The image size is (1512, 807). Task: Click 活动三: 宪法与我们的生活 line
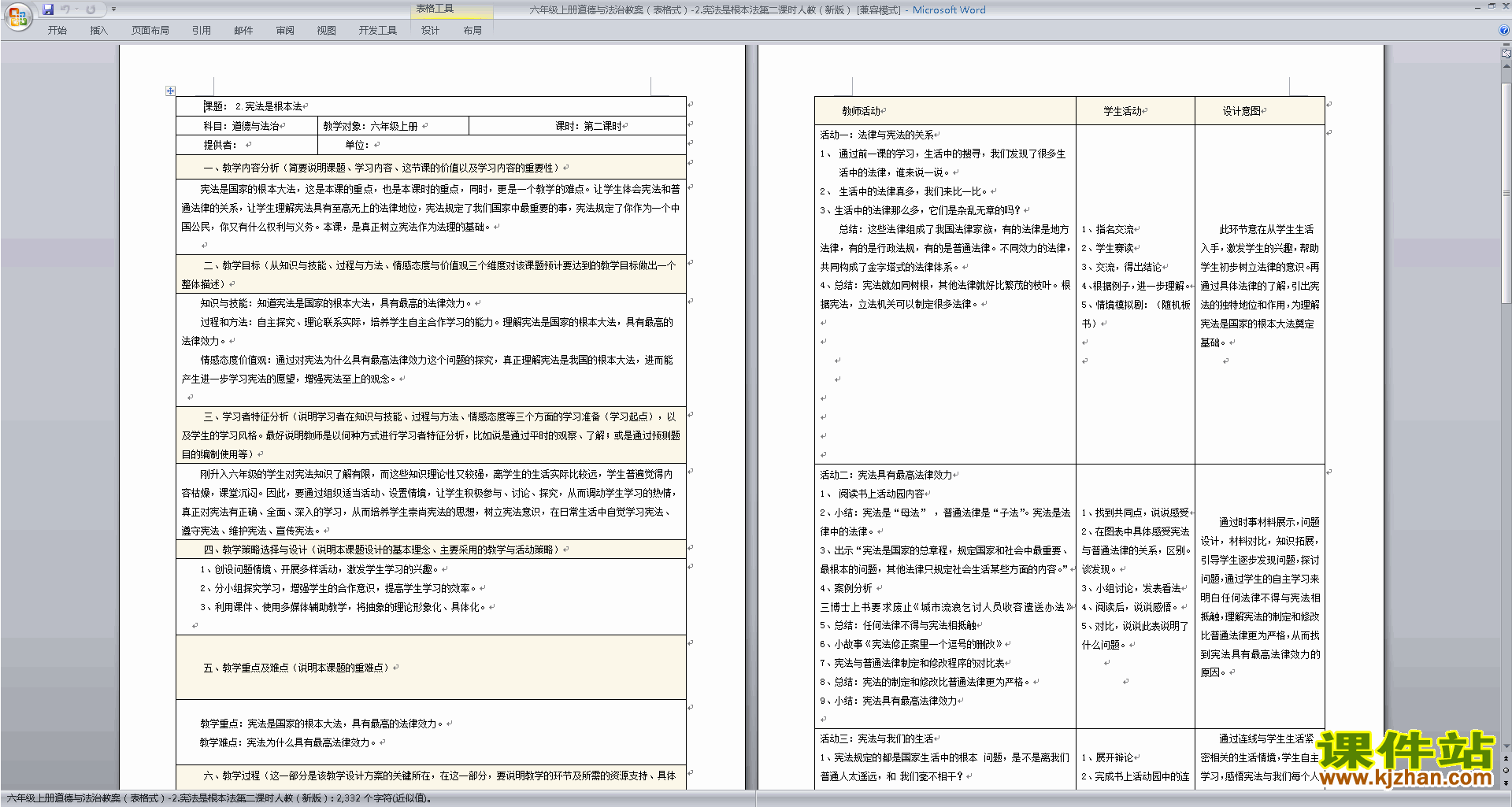877,739
